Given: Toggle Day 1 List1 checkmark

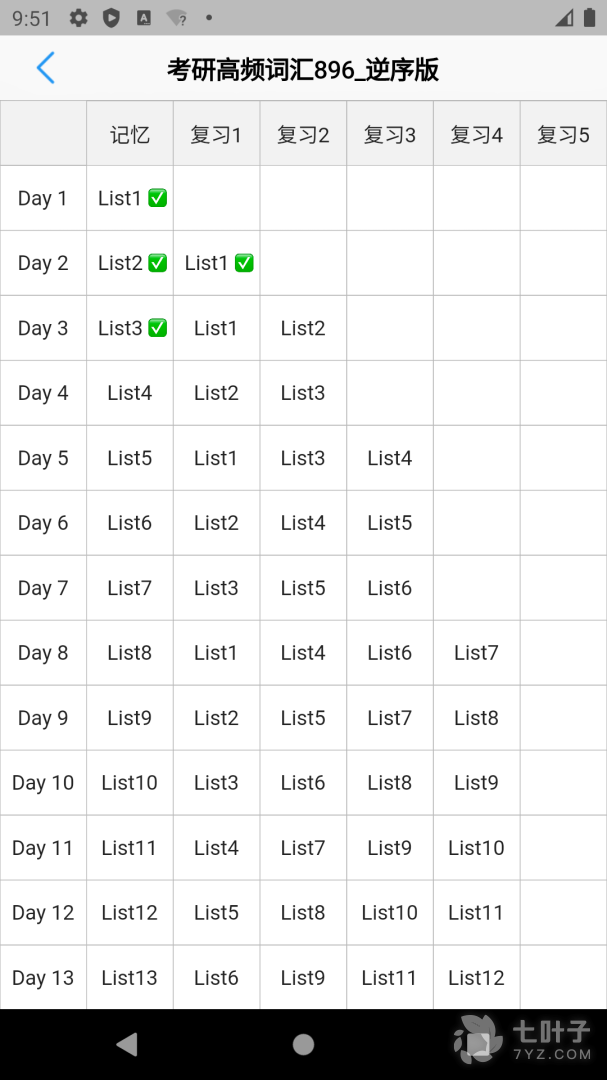Looking at the screenshot, I should tap(157, 198).
